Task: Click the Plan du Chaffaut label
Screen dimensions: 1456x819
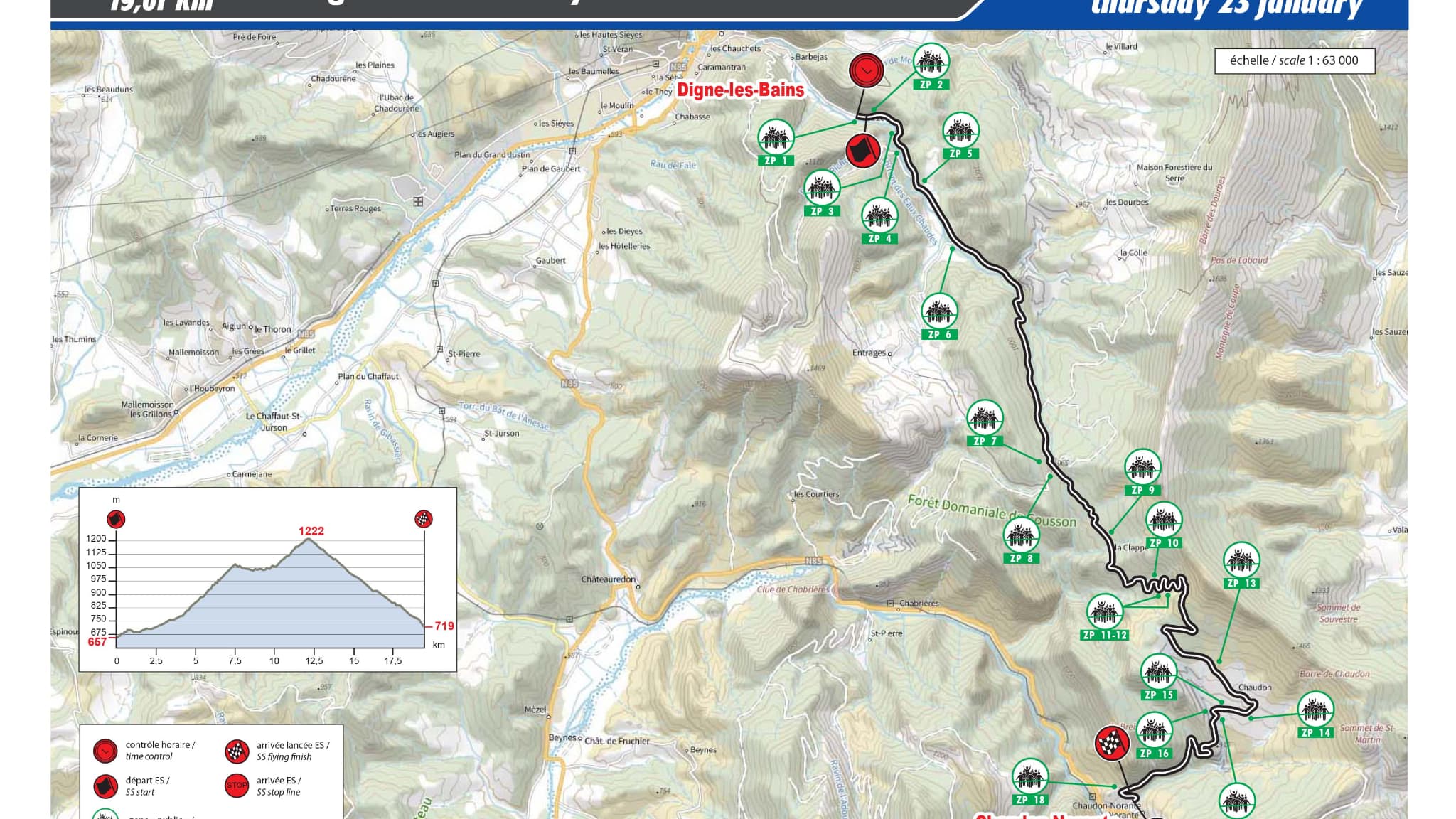Action: tap(368, 376)
